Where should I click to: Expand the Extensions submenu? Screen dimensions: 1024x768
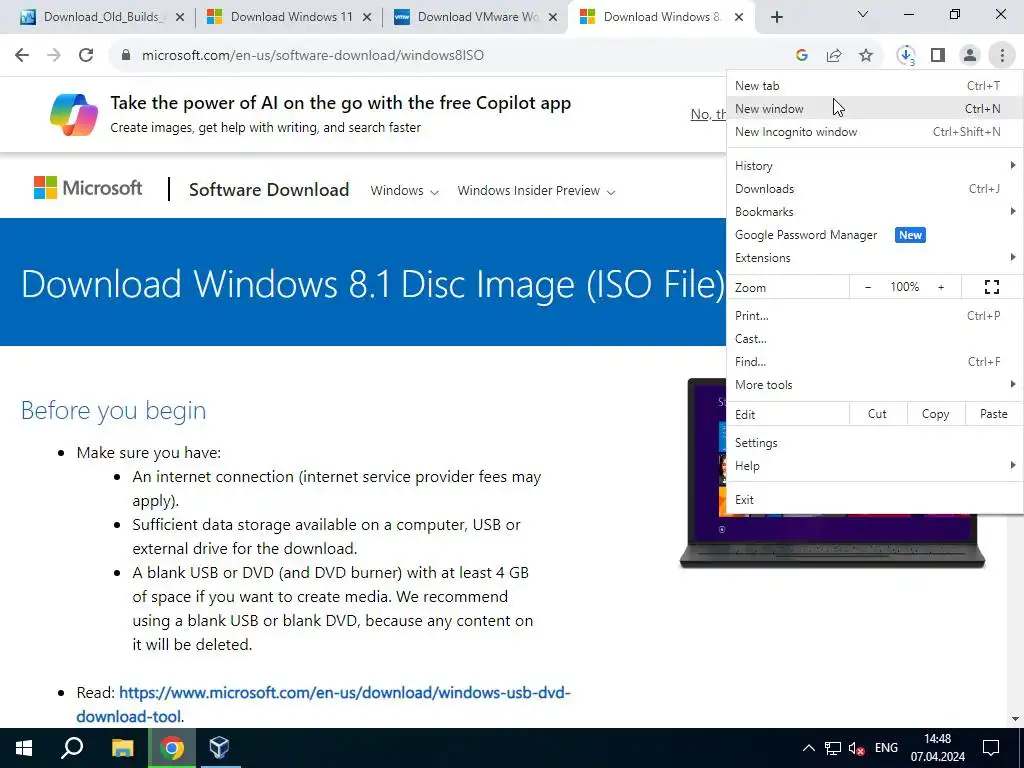874,257
